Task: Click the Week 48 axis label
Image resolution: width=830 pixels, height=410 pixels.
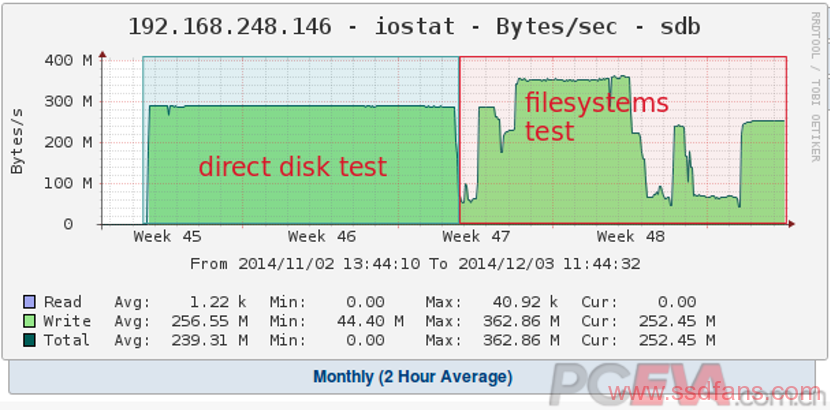Action: 631,236
